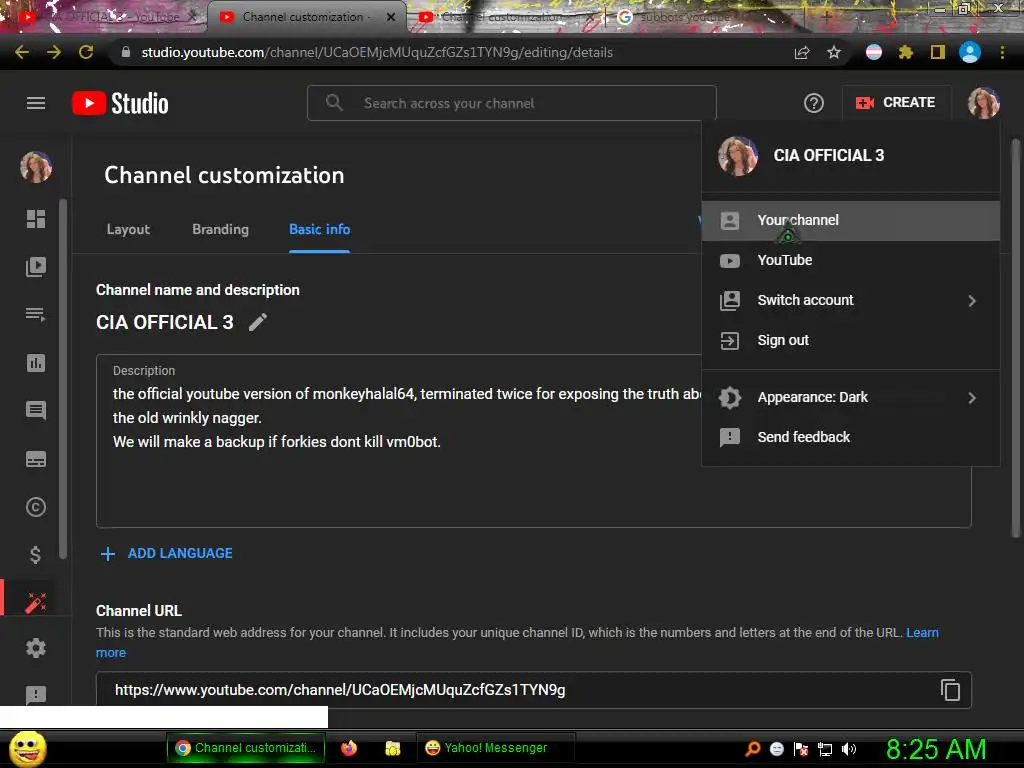Click browser profile avatar icon
The height and width of the screenshot is (768, 1024).
(970, 52)
